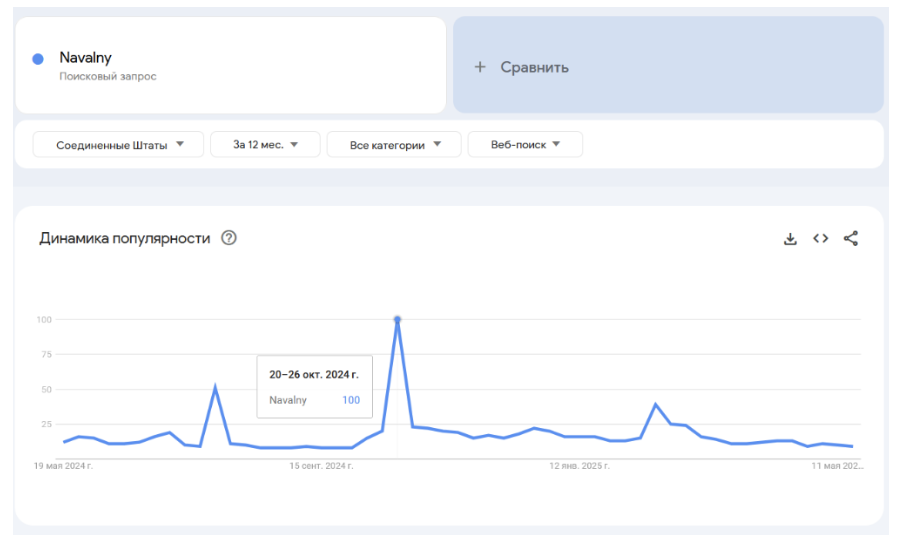
Task: Open the Соединенные Штаты region dropdown
Action: 118,145
